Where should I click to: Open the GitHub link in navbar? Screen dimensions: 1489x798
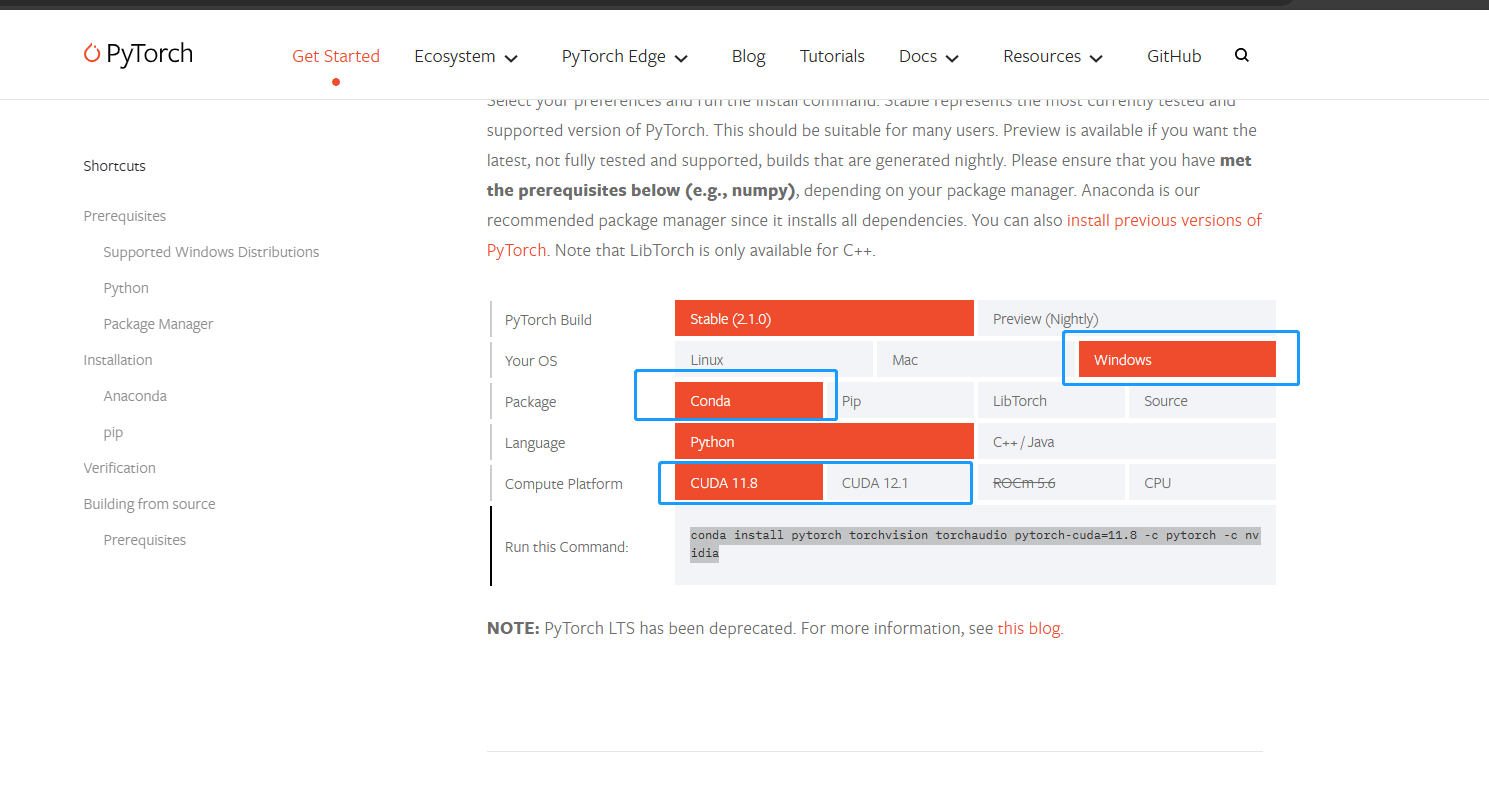1174,57
